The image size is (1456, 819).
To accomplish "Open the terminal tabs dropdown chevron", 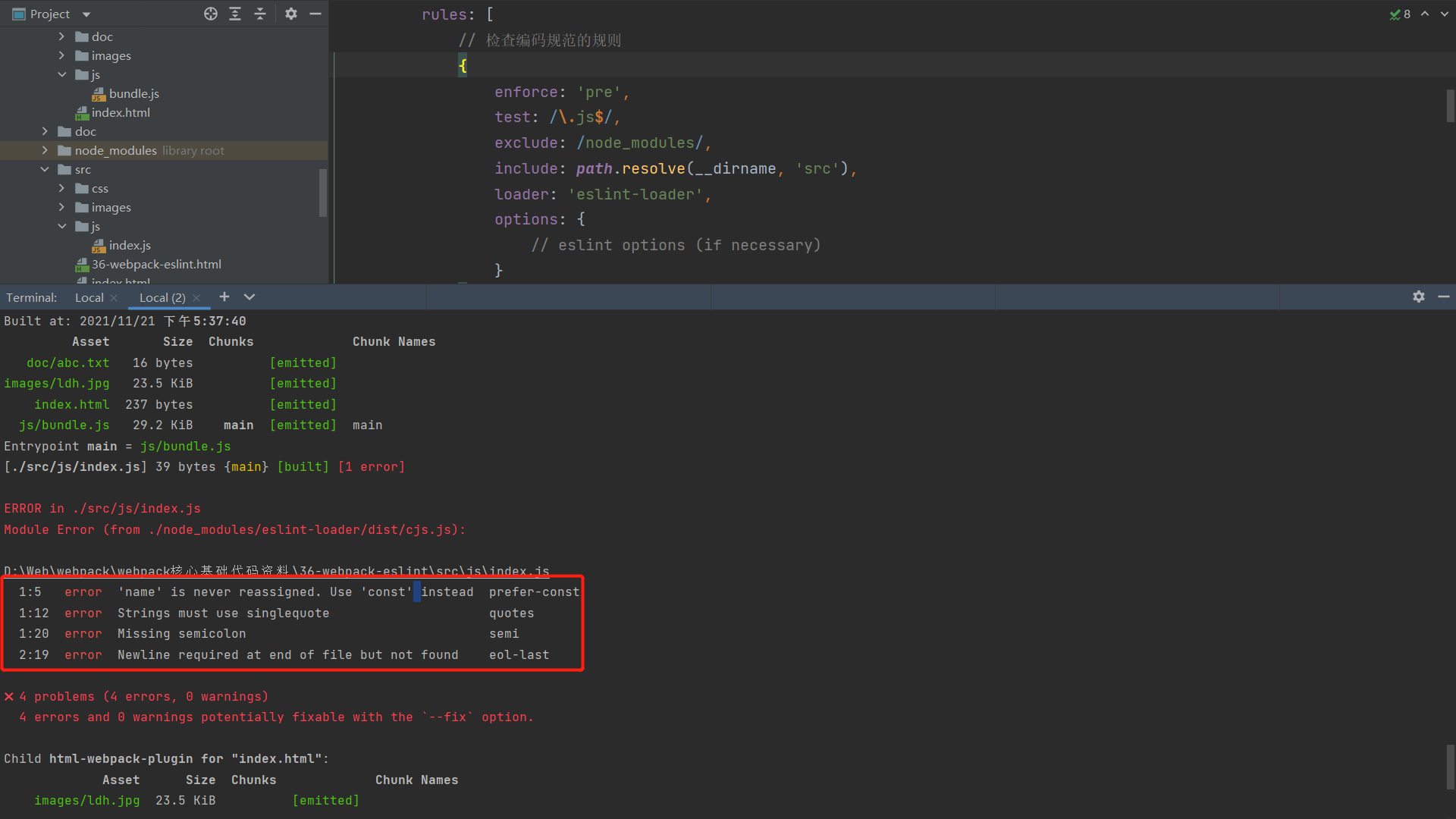I will pyautogui.click(x=249, y=297).
